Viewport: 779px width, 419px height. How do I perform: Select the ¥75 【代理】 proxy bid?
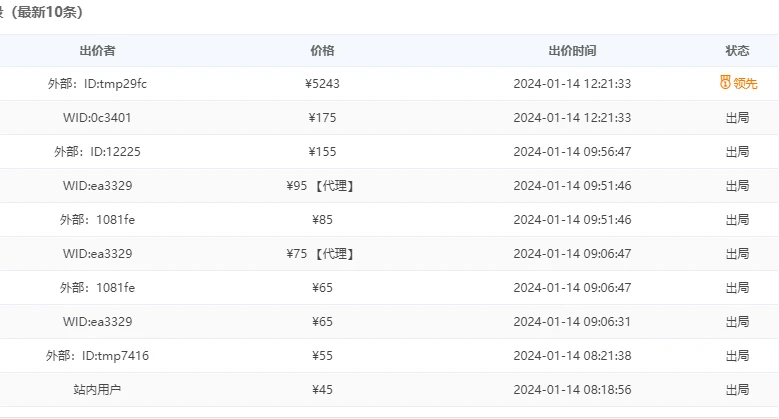pos(320,254)
